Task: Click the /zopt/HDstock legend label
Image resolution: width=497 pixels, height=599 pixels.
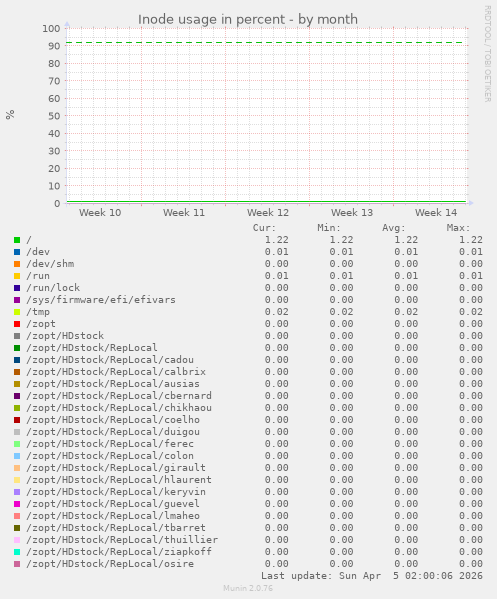Action: [65, 336]
